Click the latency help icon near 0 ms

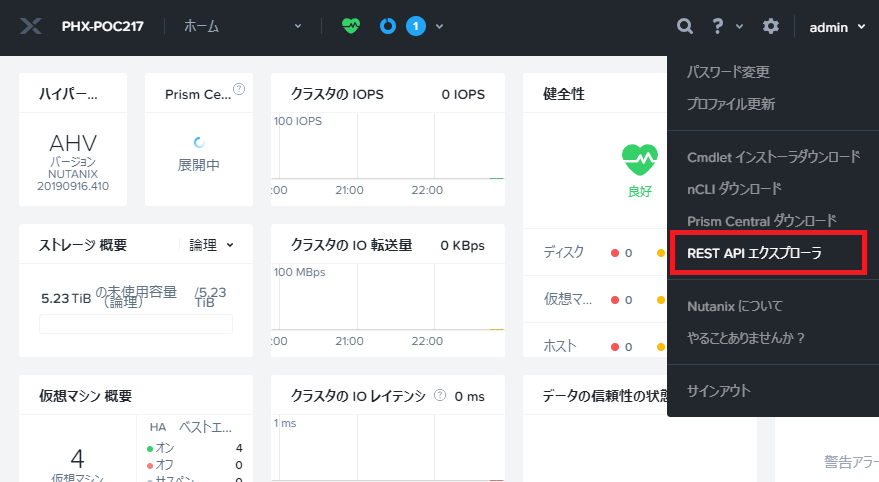(440, 395)
